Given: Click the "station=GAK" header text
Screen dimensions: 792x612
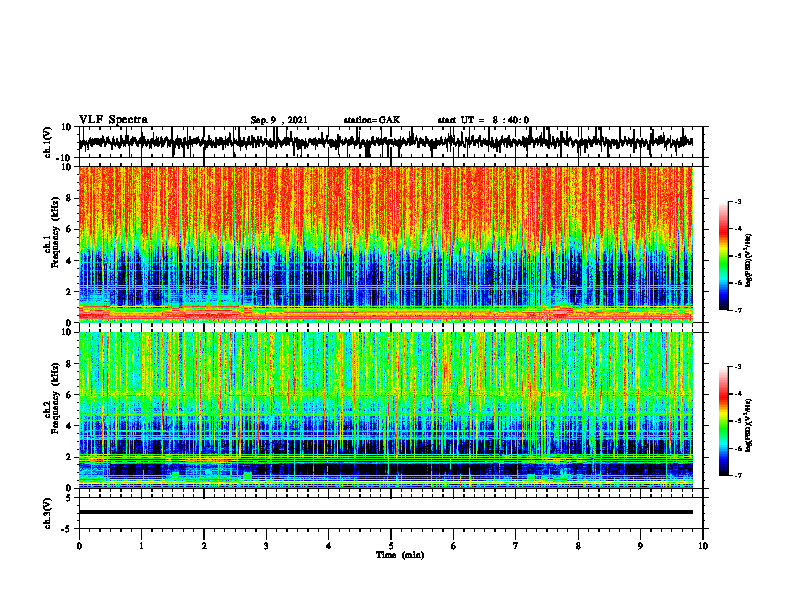Looking at the screenshot, I should [372, 120].
